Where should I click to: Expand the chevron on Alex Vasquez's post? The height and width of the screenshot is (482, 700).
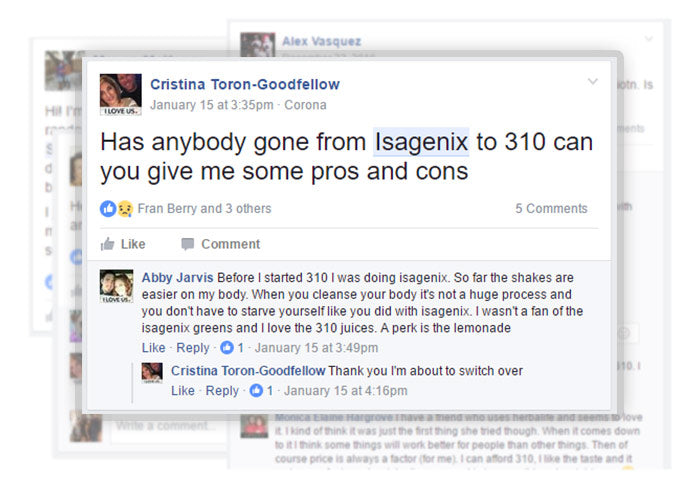(649, 39)
